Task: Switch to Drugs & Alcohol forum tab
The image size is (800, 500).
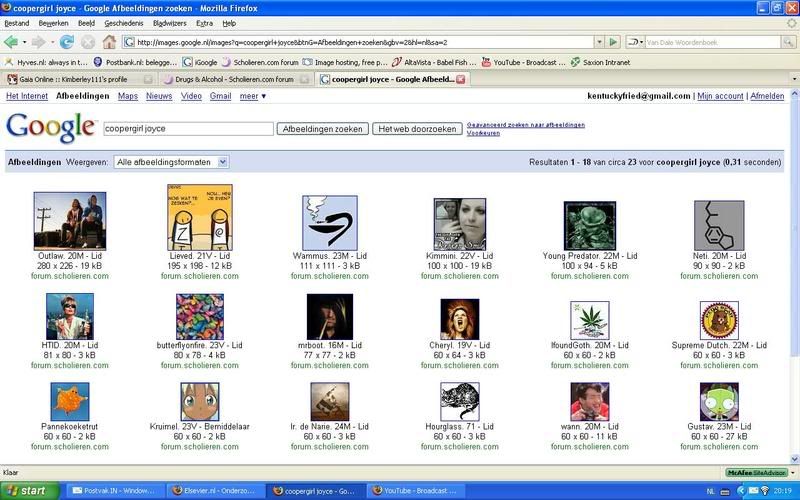Action: [x=235, y=79]
